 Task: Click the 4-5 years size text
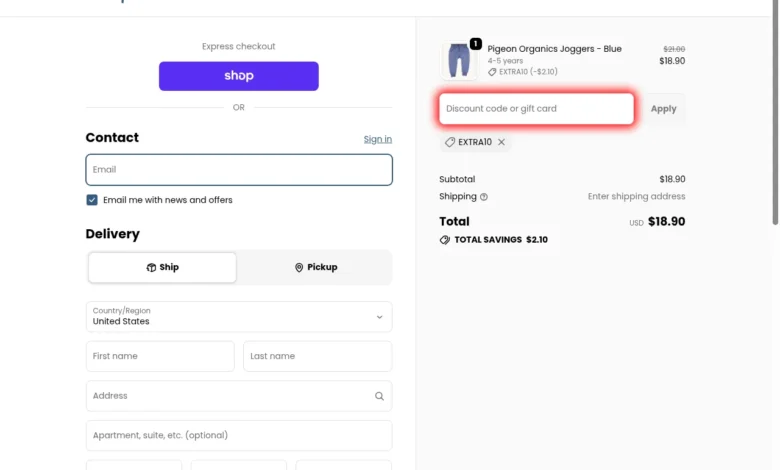505,61
